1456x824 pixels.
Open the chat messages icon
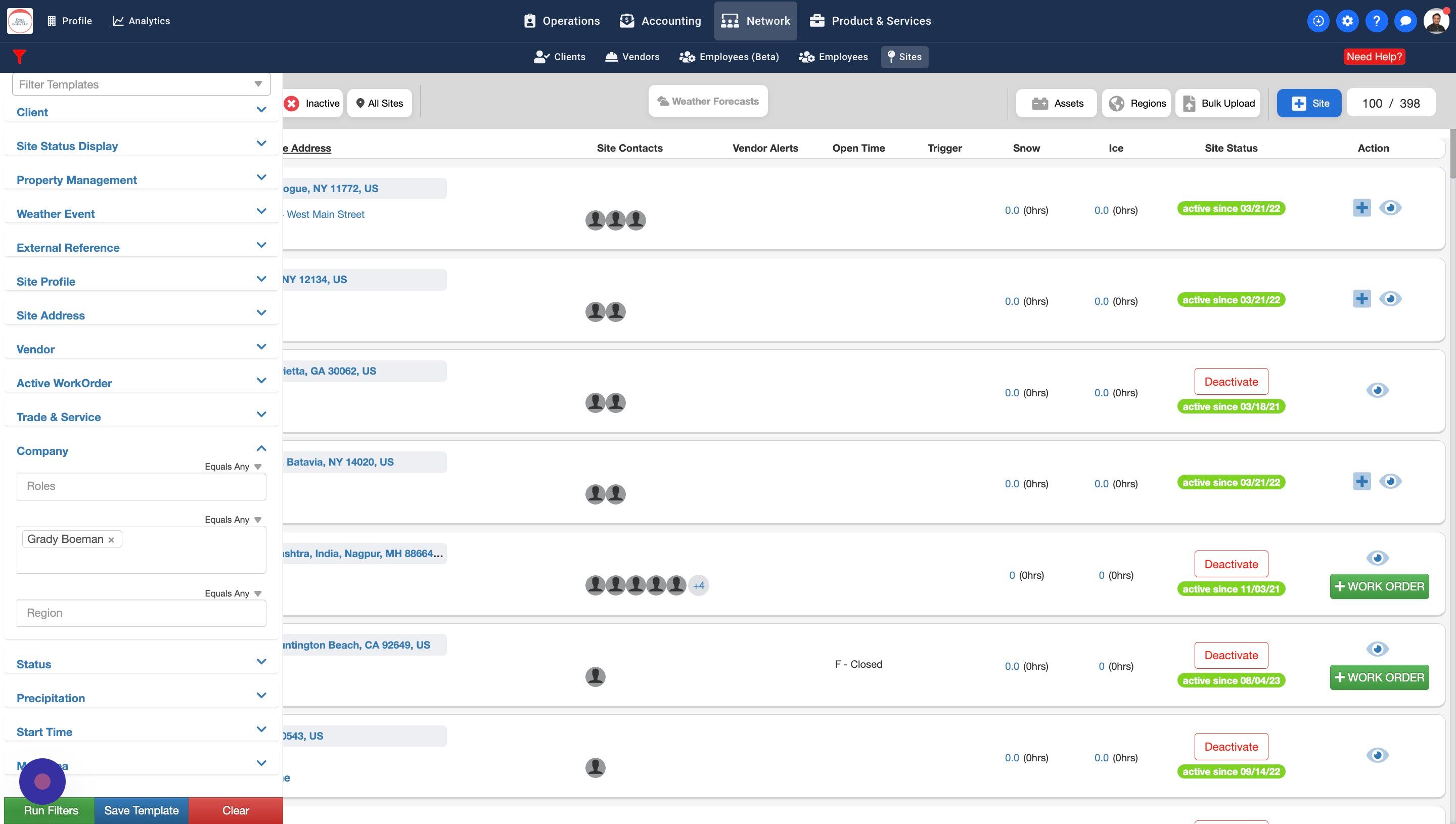pyautogui.click(x=1405, y=21)
